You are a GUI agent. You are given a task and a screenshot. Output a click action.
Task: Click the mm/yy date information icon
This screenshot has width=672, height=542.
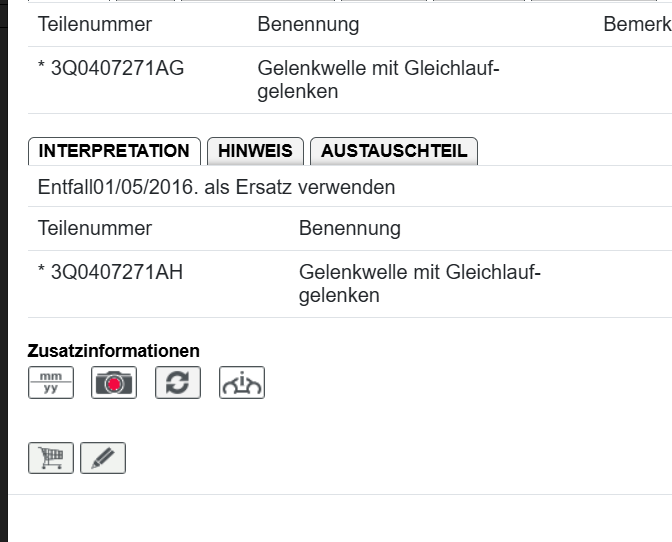coord(50,383)
